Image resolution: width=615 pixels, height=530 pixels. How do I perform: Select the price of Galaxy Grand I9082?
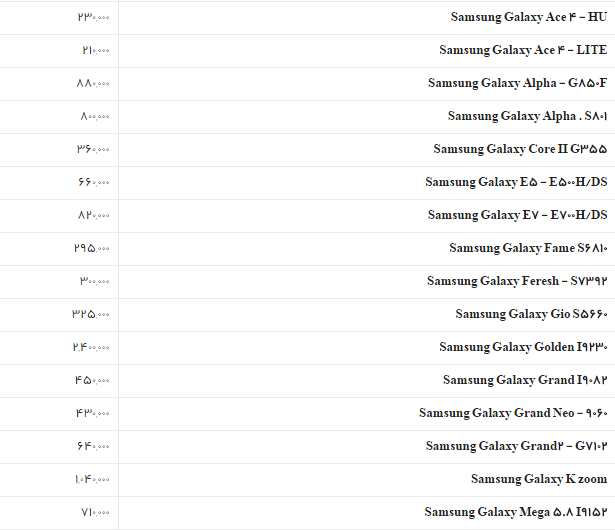coord(92,380)
